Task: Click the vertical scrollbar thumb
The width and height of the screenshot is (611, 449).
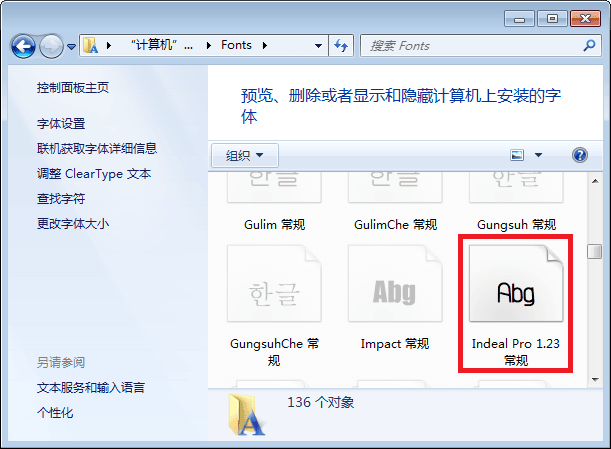Action: [595, 251]
